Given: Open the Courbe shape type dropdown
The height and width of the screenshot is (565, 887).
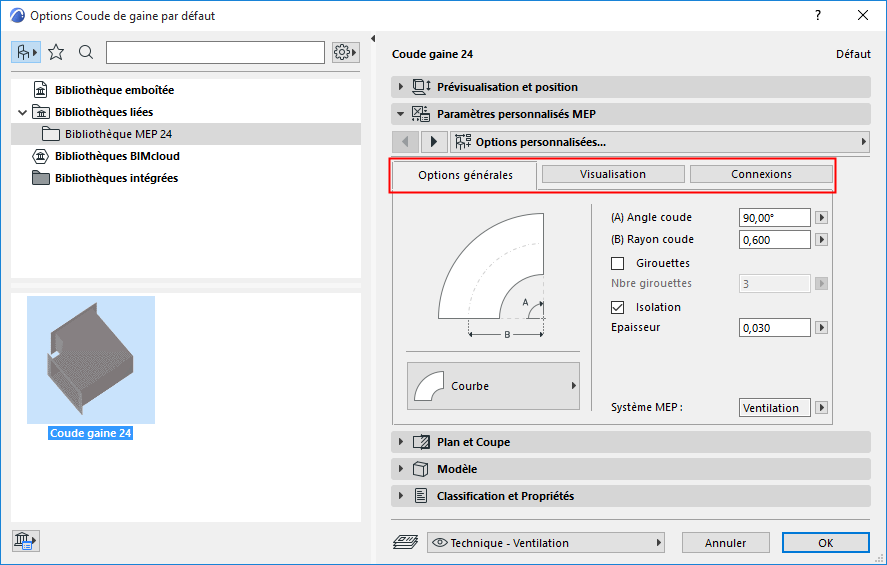Looking at the screenshot, I should tap(493, 386).
